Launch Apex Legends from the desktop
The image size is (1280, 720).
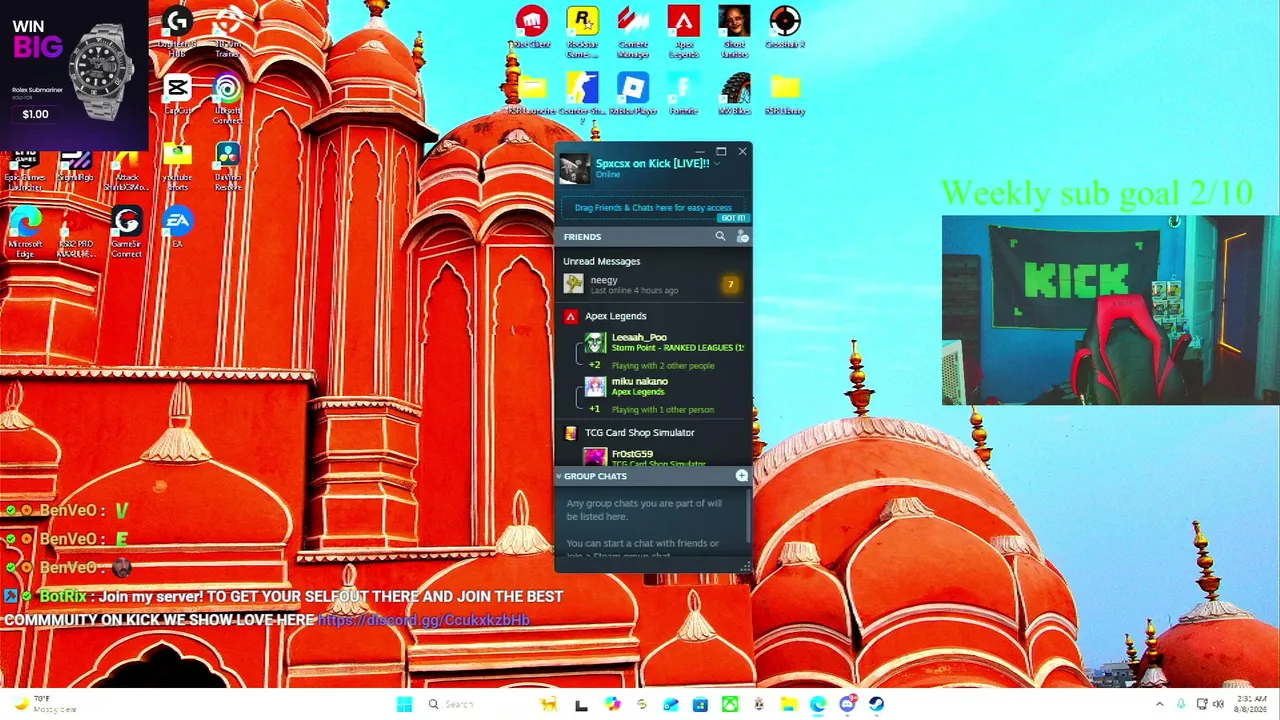pos(684,31)
